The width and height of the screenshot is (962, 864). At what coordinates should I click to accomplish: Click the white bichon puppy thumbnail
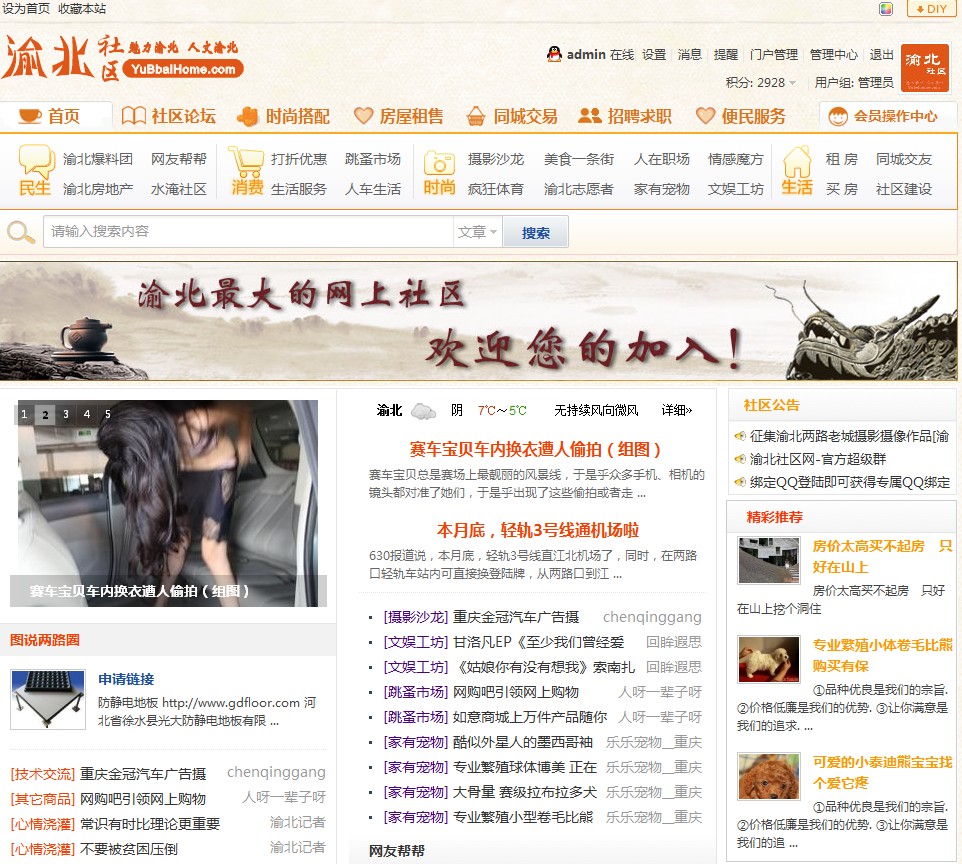[x=769, y=660]
